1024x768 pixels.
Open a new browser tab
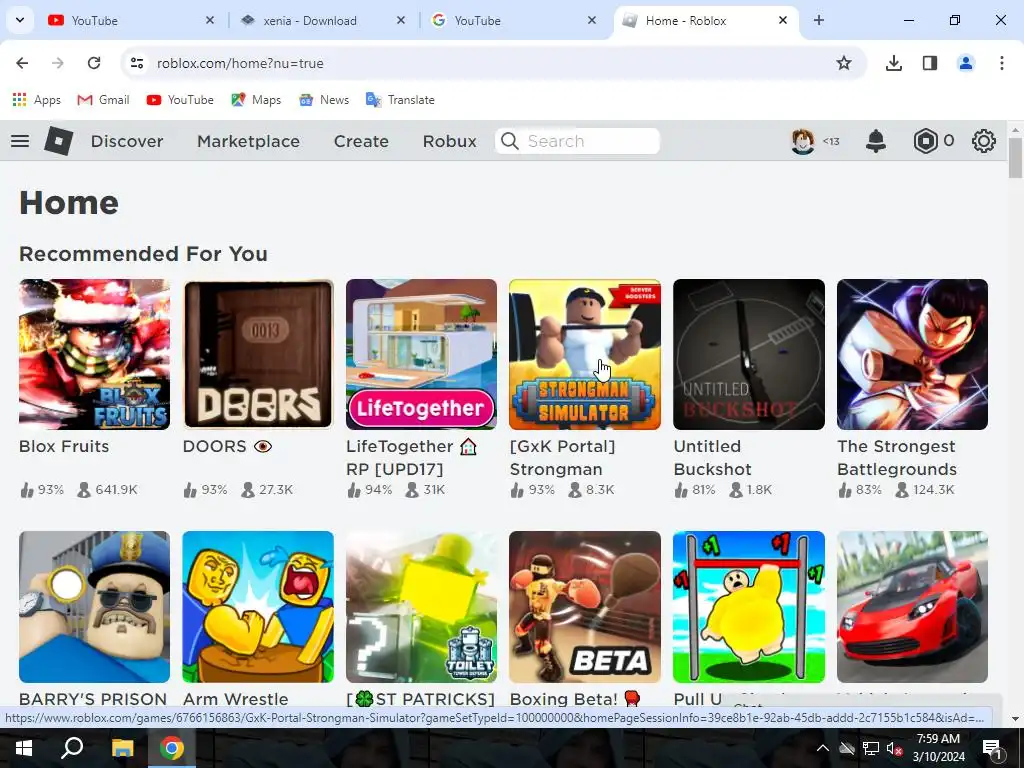click(x=819, y=20)
